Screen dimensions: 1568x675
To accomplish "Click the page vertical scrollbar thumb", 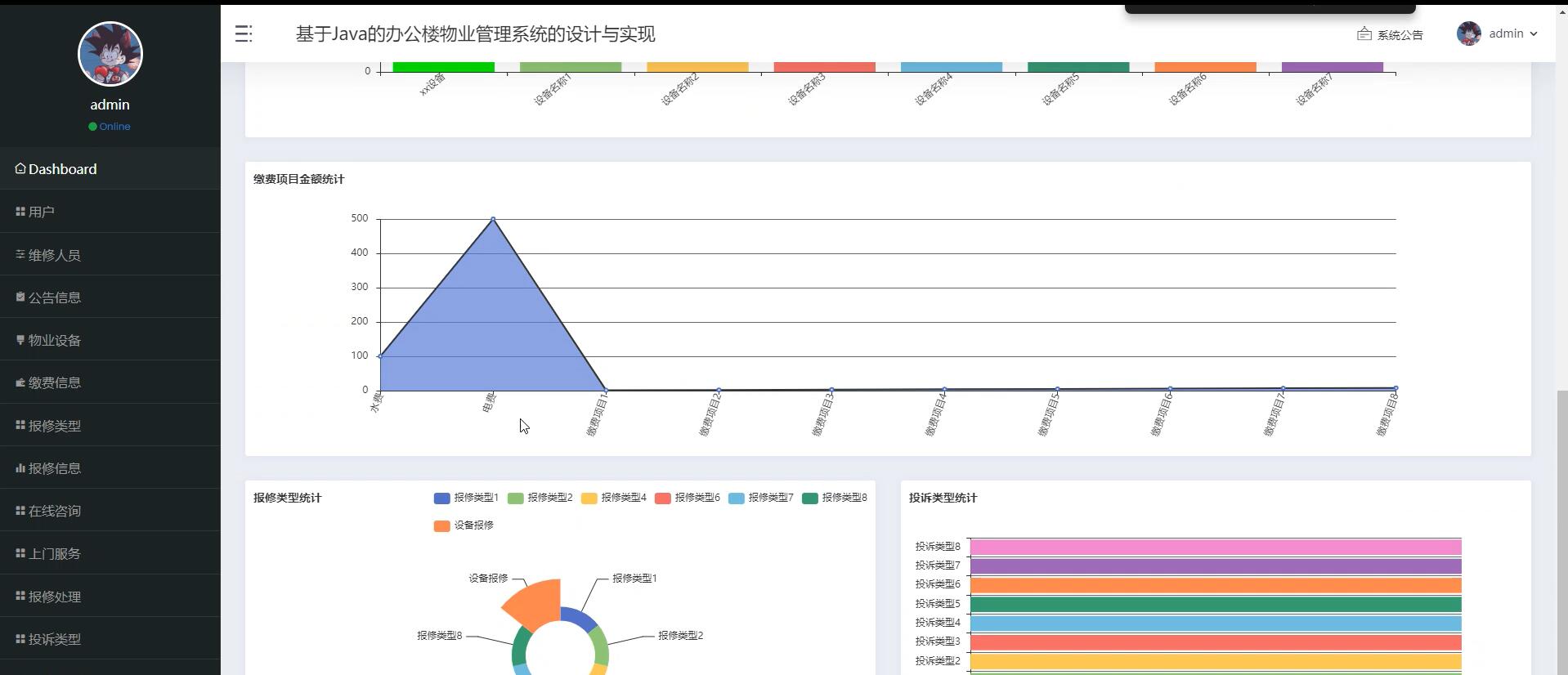I will [1562, 531].
